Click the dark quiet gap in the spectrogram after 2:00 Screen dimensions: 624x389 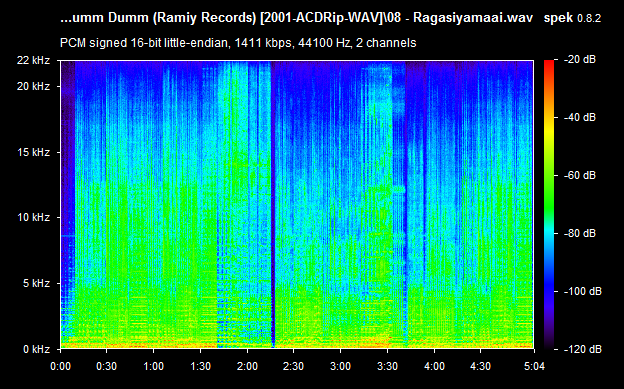click(273, 205)
